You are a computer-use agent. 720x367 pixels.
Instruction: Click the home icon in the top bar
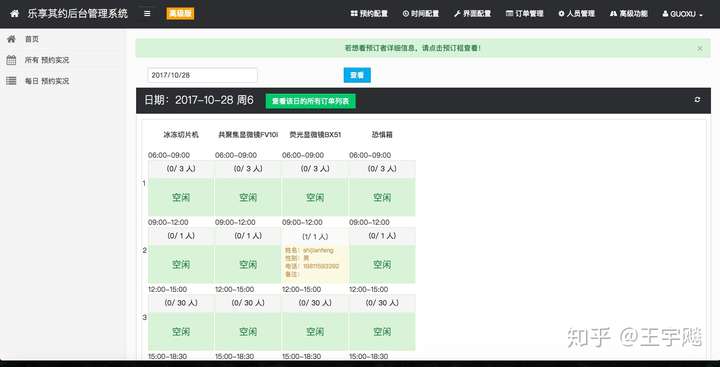[x=15, y=14]
